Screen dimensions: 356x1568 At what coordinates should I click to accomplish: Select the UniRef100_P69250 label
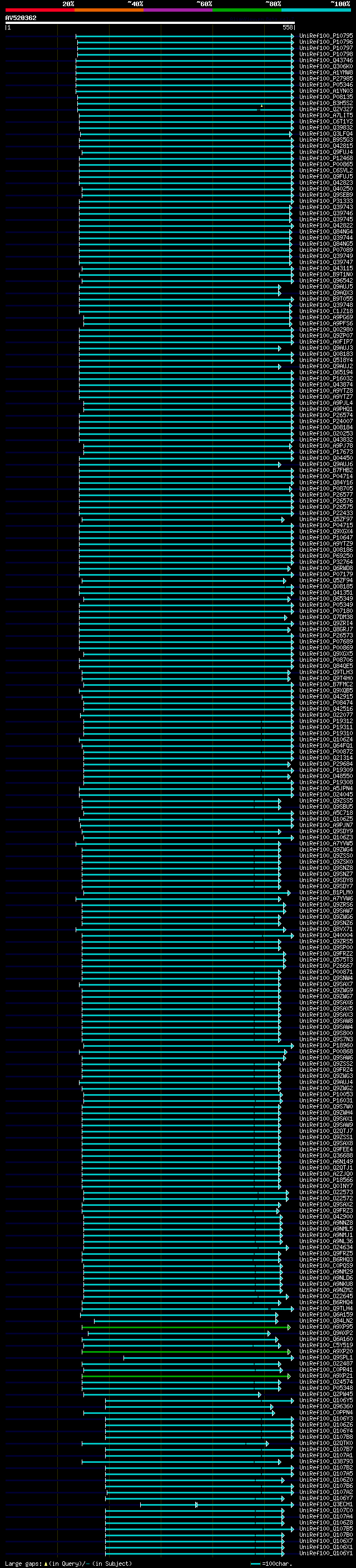(x=326, y=556)
